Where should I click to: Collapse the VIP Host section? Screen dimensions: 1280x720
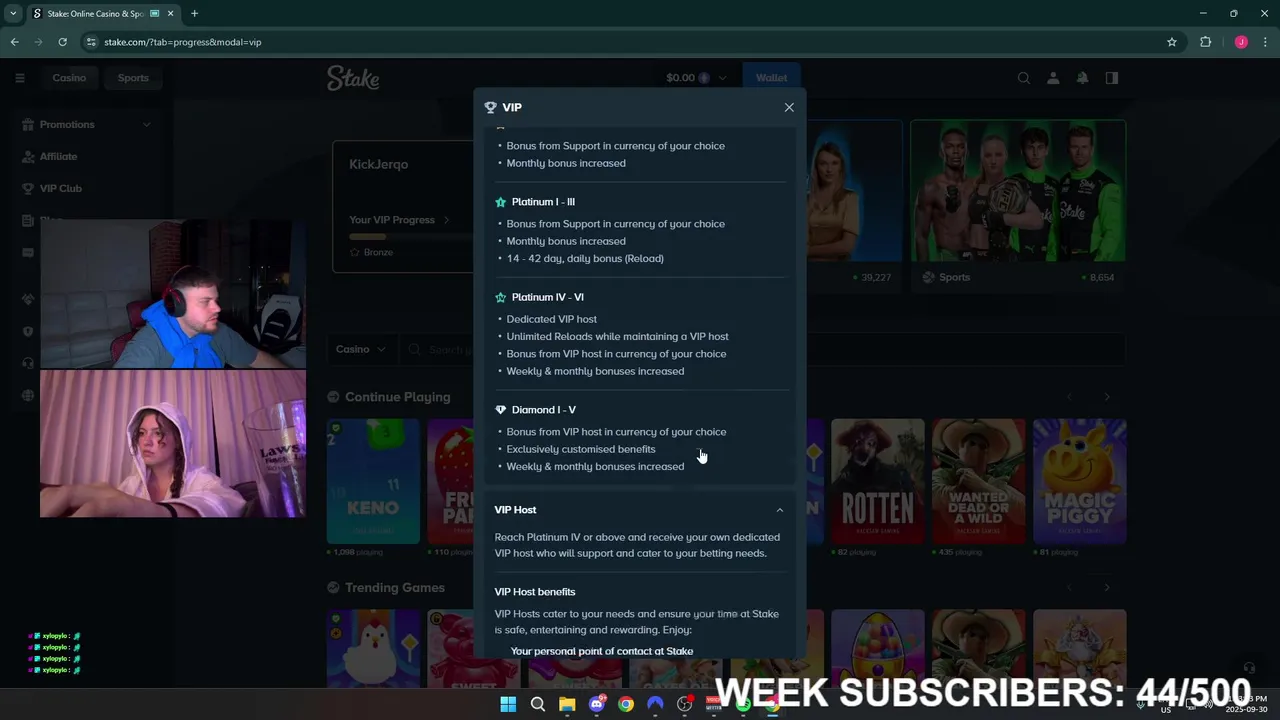[780, 510]
